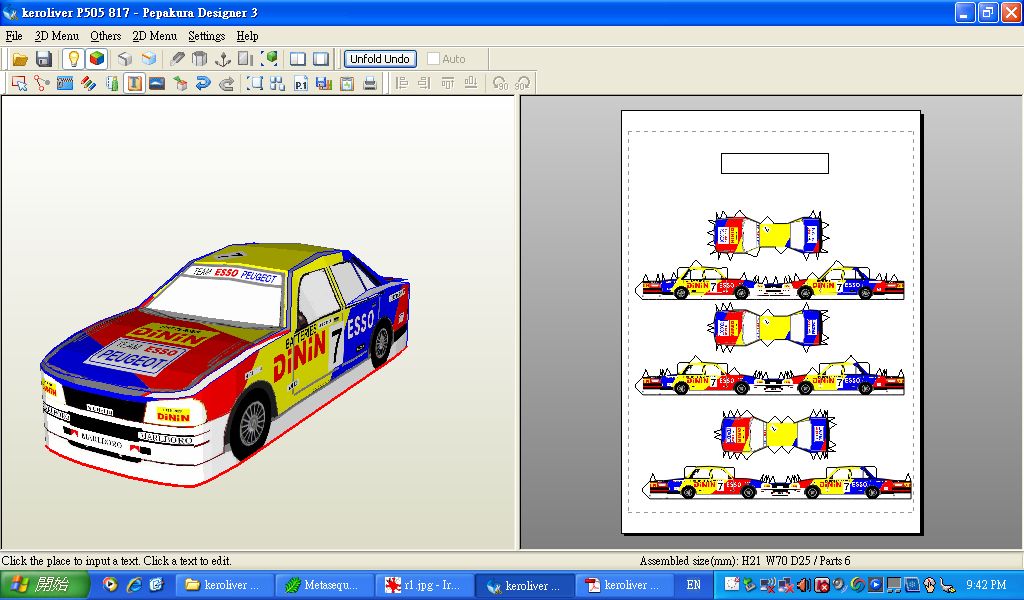Image resolution: width=1024 pixels, height=600 pixels.
Task: Activate the input text tool icon
Action: pos(134,84)
